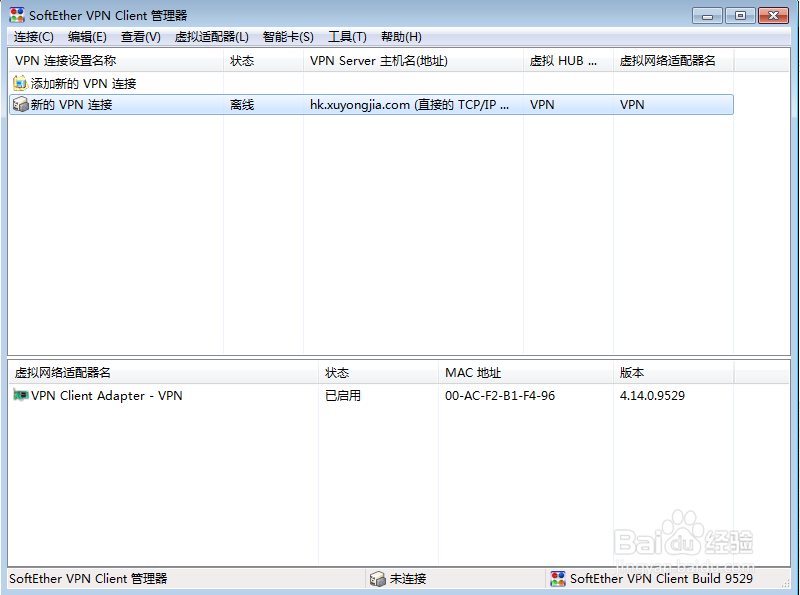Select 添加新的 VPN 连接 row text
The image size is (800, 595).
coord(83,84)
